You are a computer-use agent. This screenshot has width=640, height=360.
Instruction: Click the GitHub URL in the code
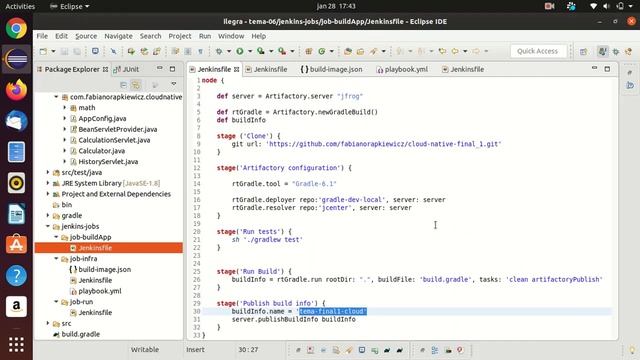pos(383,144)
